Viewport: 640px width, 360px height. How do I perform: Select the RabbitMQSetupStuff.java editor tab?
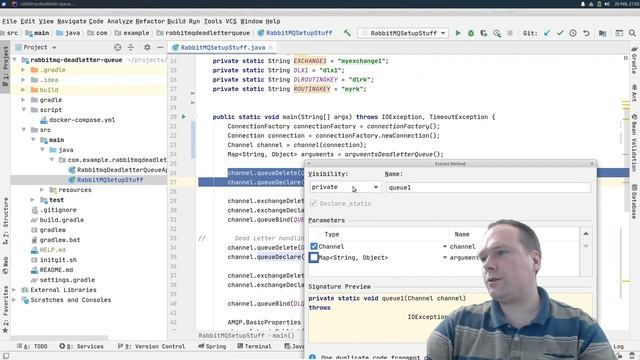(x=222, y=47)
